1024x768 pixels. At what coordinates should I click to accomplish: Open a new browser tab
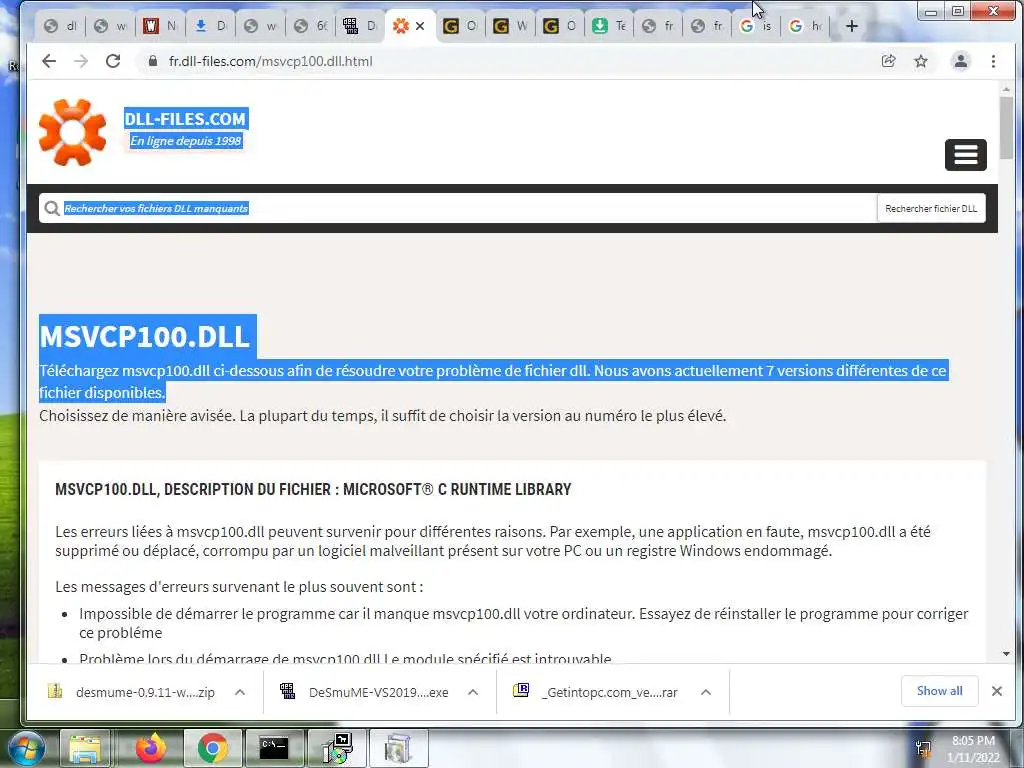coord(852,26)
